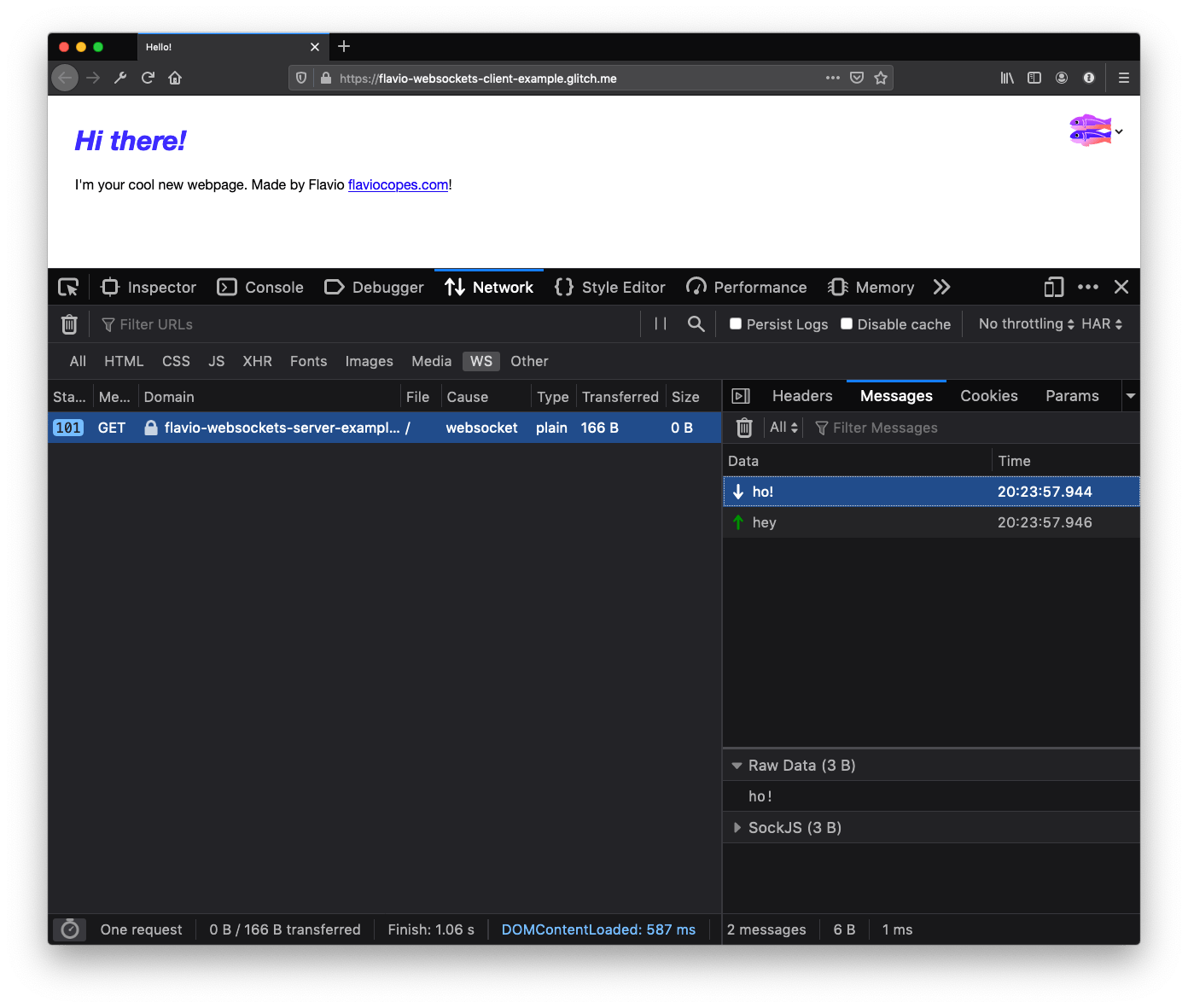Viewport: 1188px width, 1008px height.
Task: Open the No throttling dropdown
Action: [1026, 324]
